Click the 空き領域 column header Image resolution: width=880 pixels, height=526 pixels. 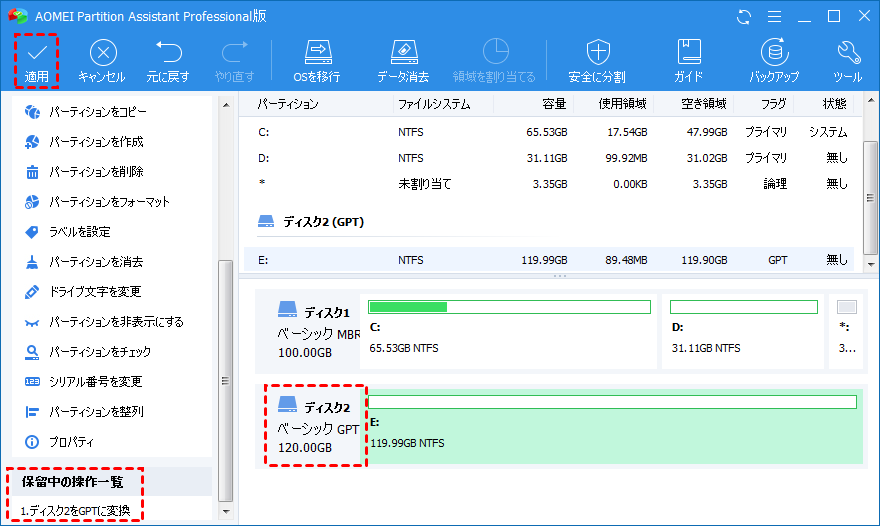pyautogui.click(x=704, y=104)
